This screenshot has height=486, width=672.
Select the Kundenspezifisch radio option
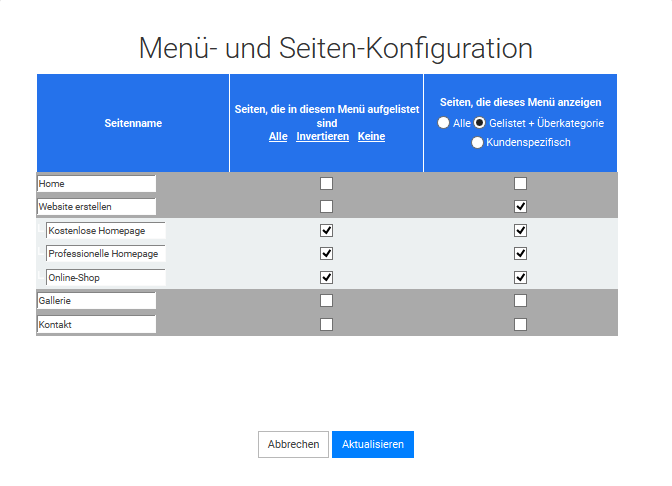coord(477,142)
